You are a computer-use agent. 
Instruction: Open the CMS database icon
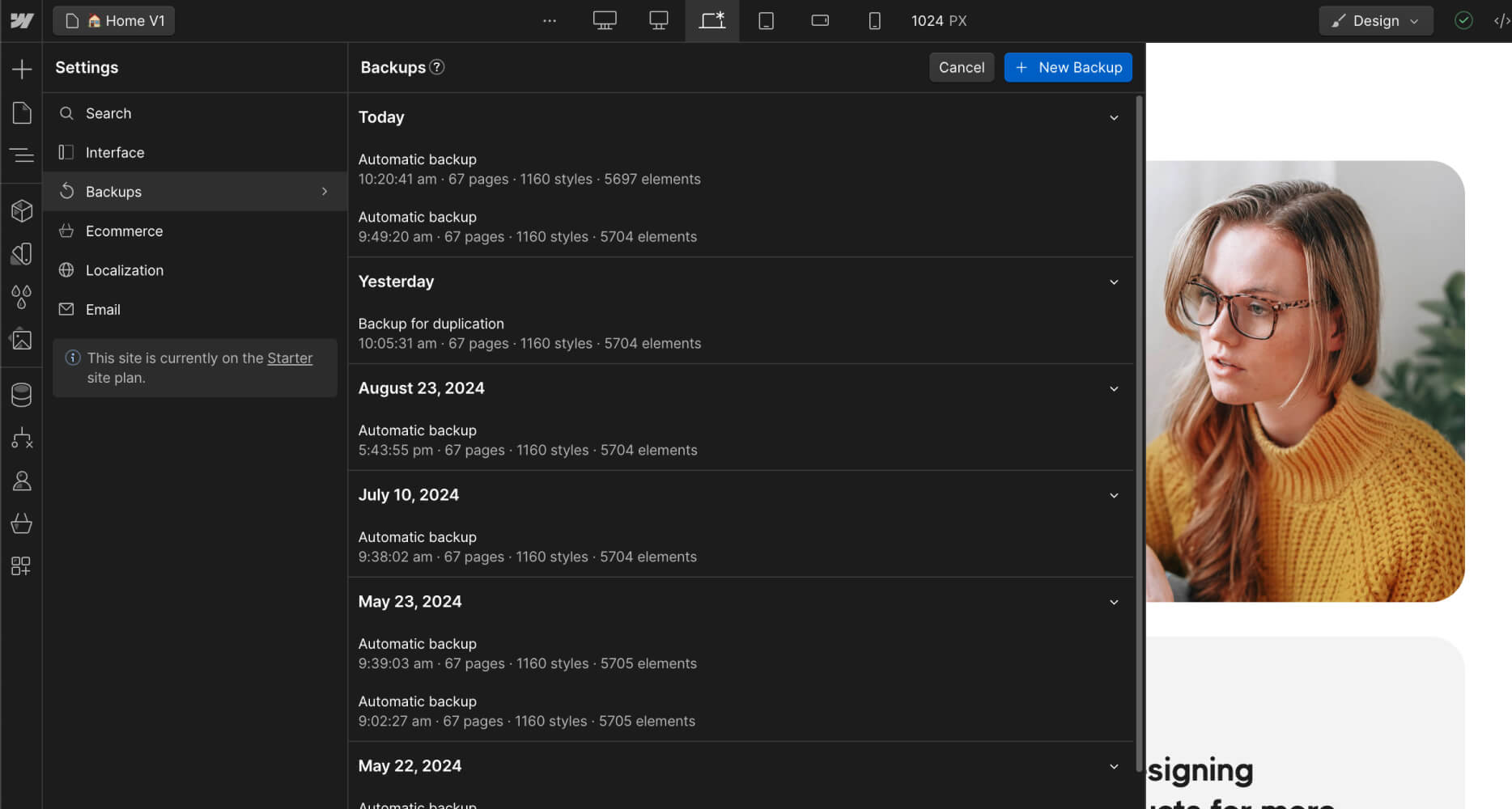(x=22, y=395)
